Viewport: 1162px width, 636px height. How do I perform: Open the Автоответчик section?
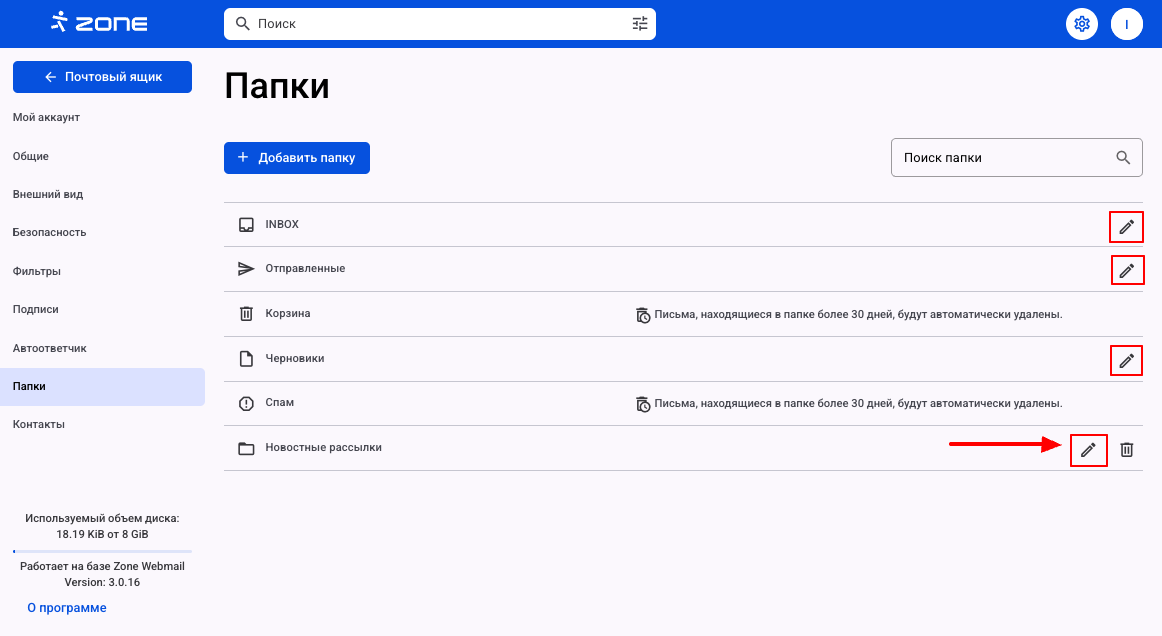point(50,348)
